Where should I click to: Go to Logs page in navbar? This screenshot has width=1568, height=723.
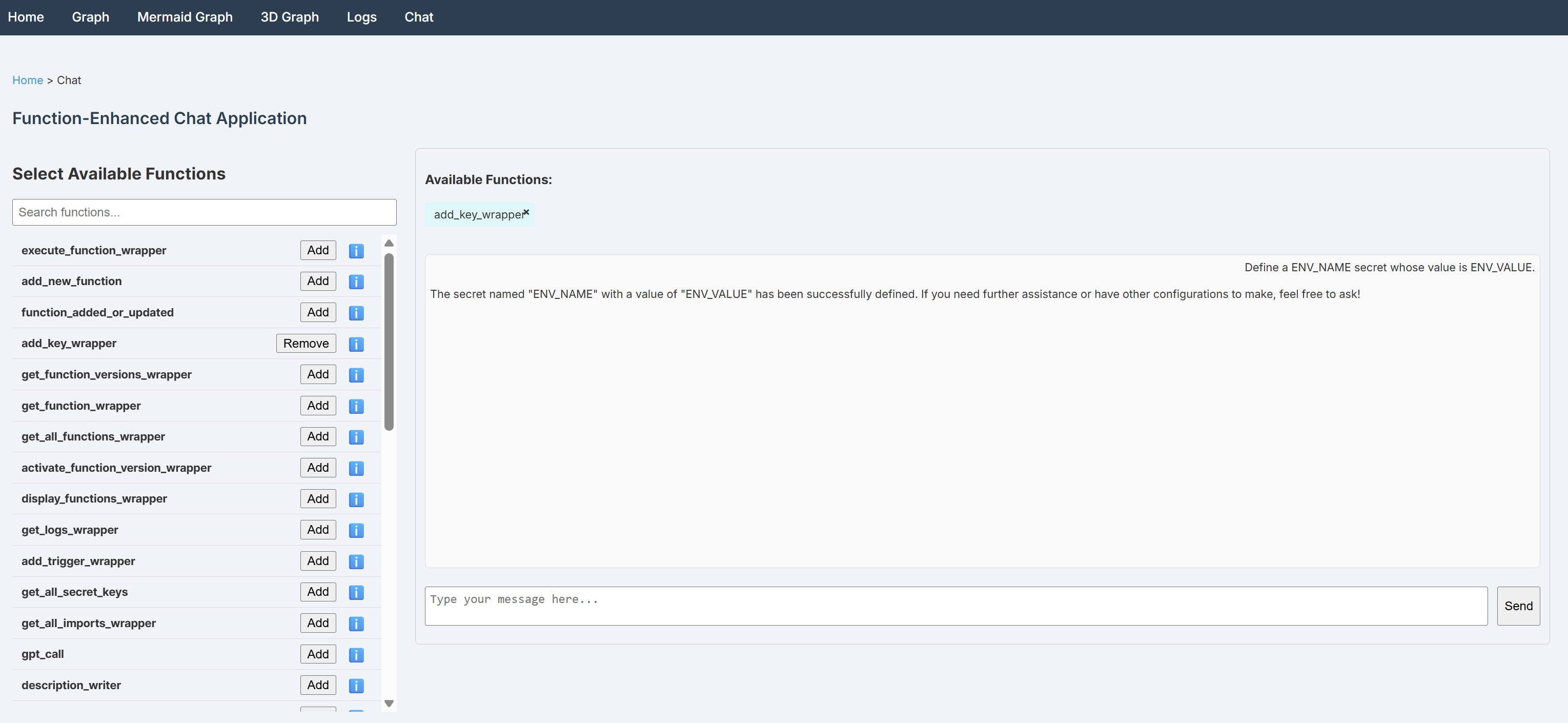coord(361,17)
